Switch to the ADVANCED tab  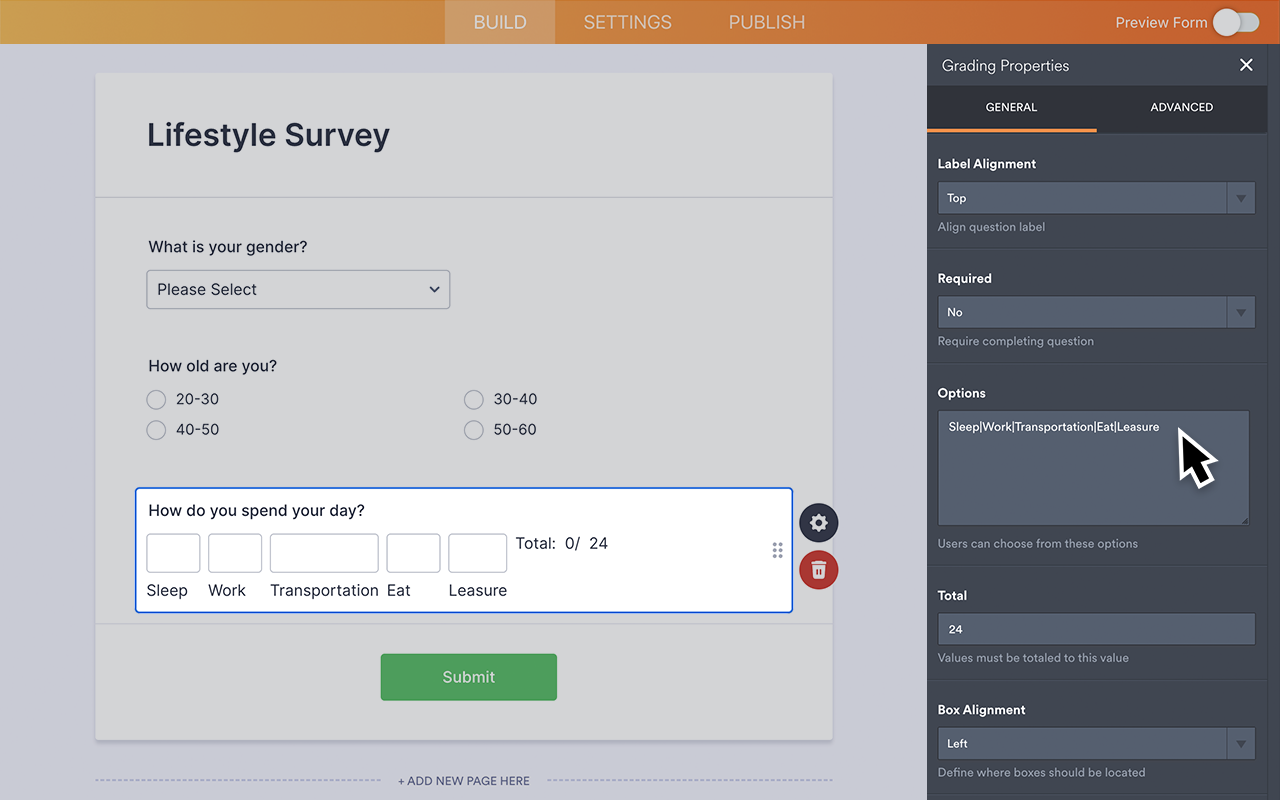(x=1181, y=106)
